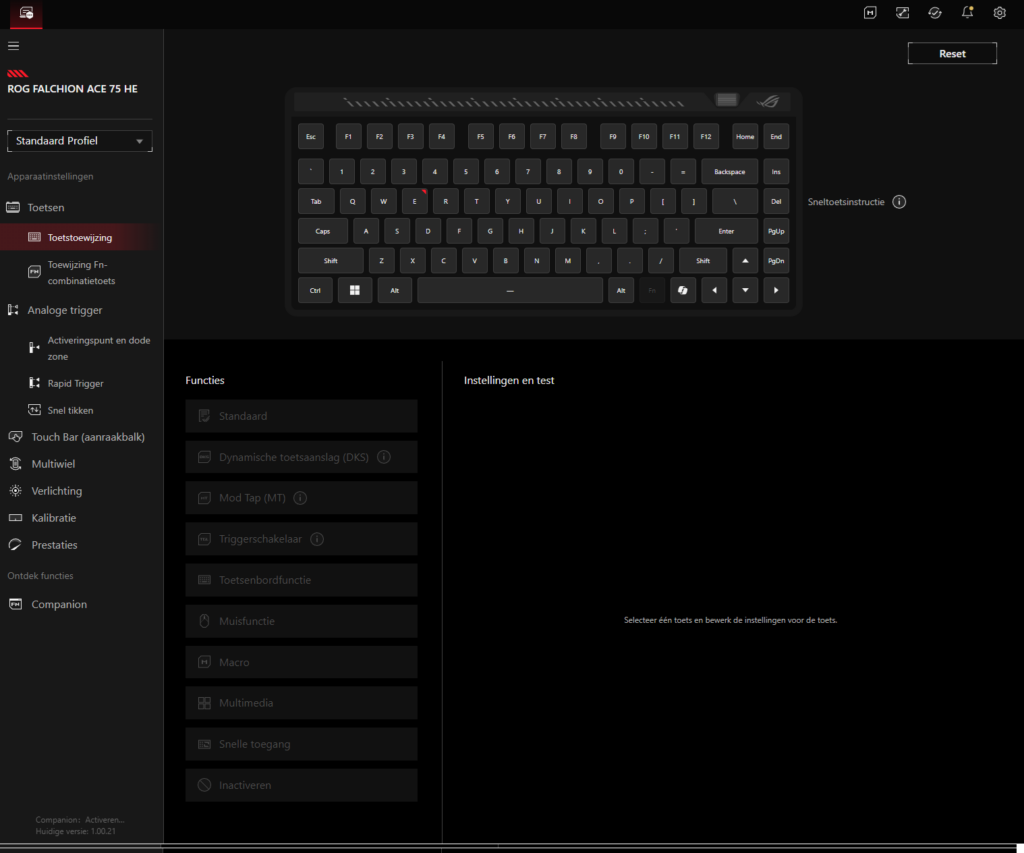The width and height of the screenshot is (1024, 853).
Task: Select the Triggerschakelaar function
Action: pos(301,539)
